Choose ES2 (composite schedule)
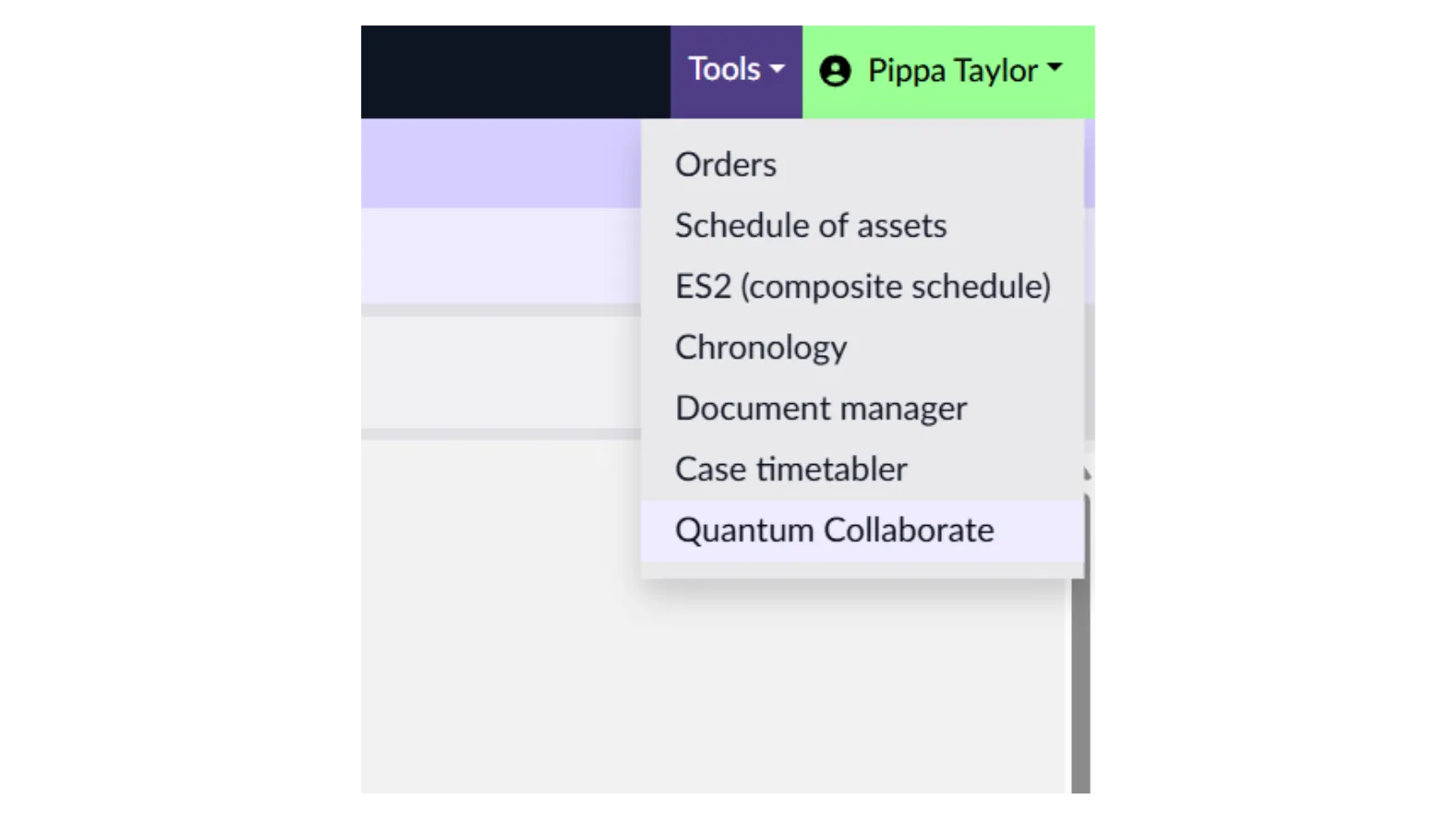Viewport: 1456px width, 819px height. 862,287
